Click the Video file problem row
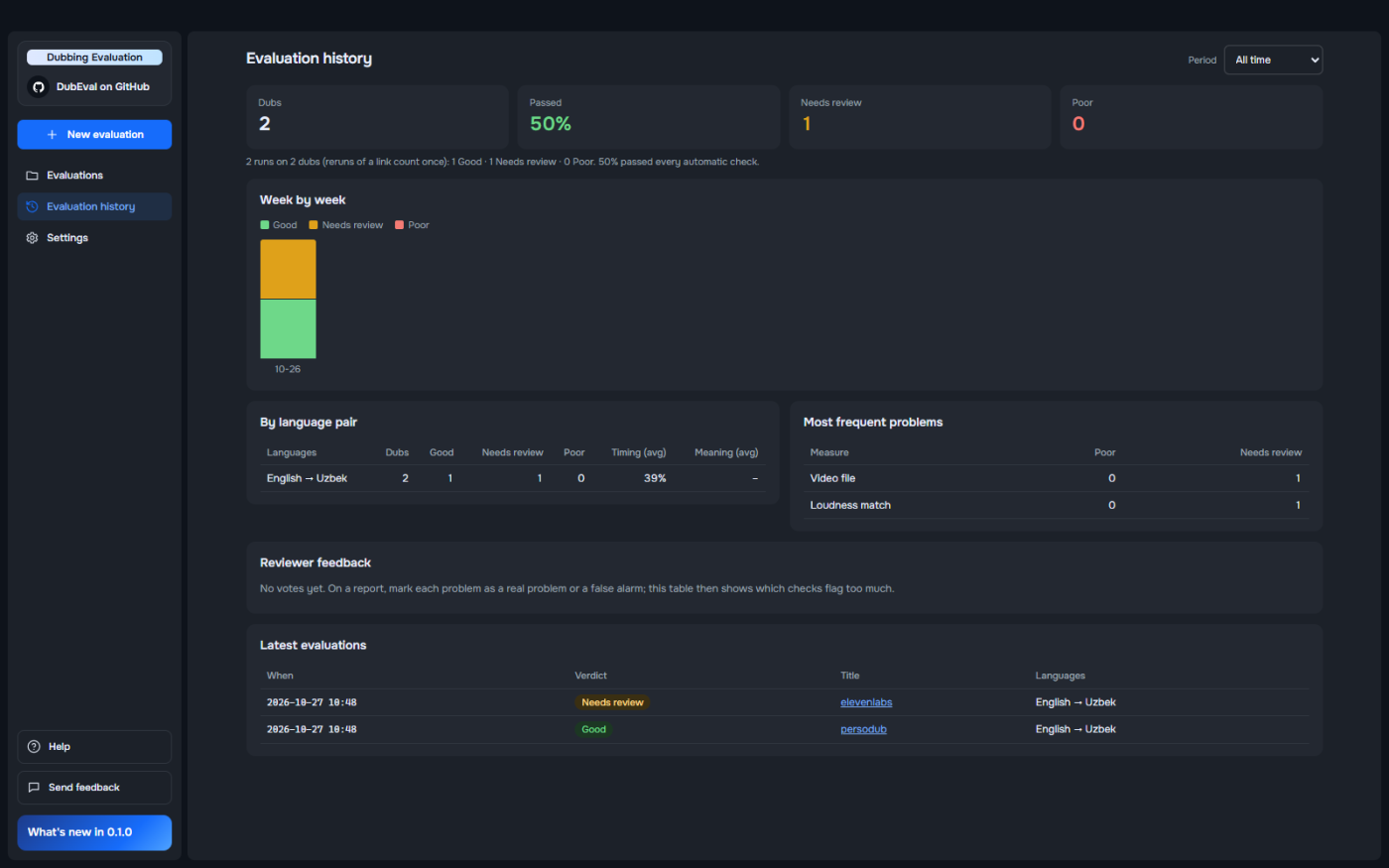 (1056, 478)
